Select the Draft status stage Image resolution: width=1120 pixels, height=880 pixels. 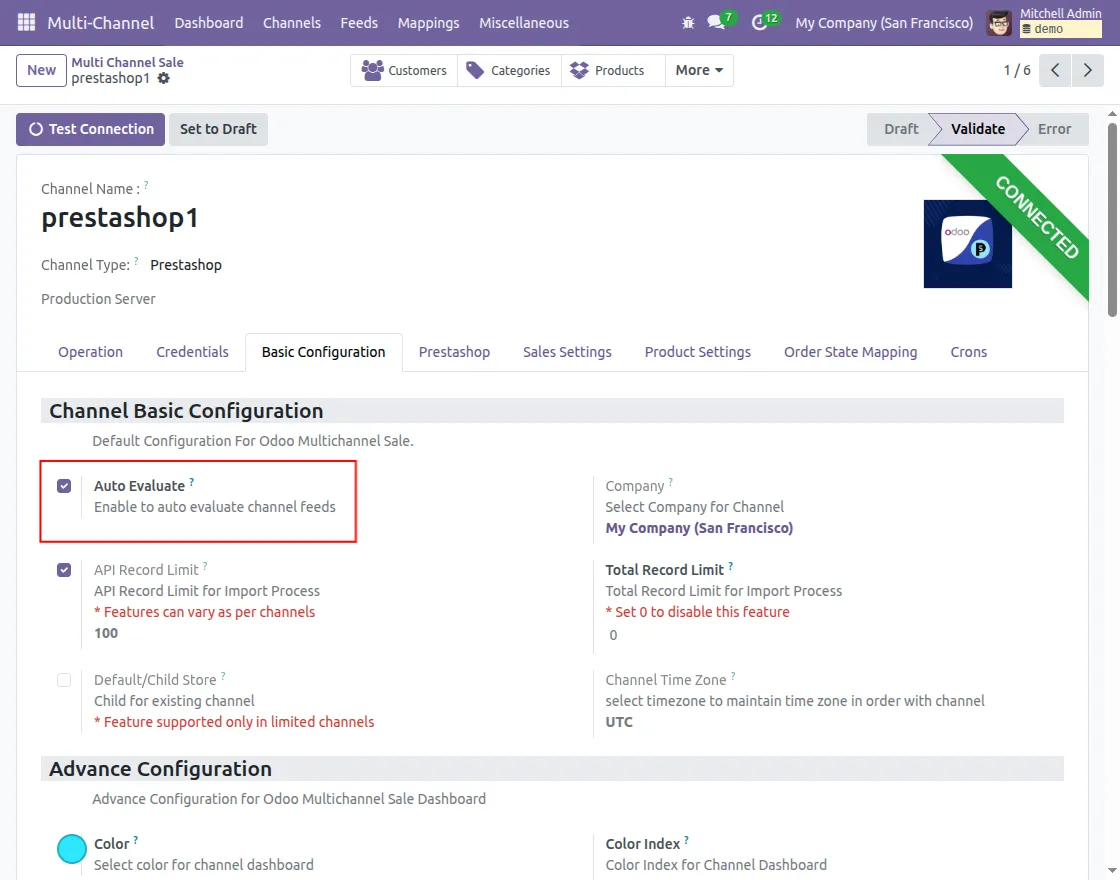coord(901,129)
